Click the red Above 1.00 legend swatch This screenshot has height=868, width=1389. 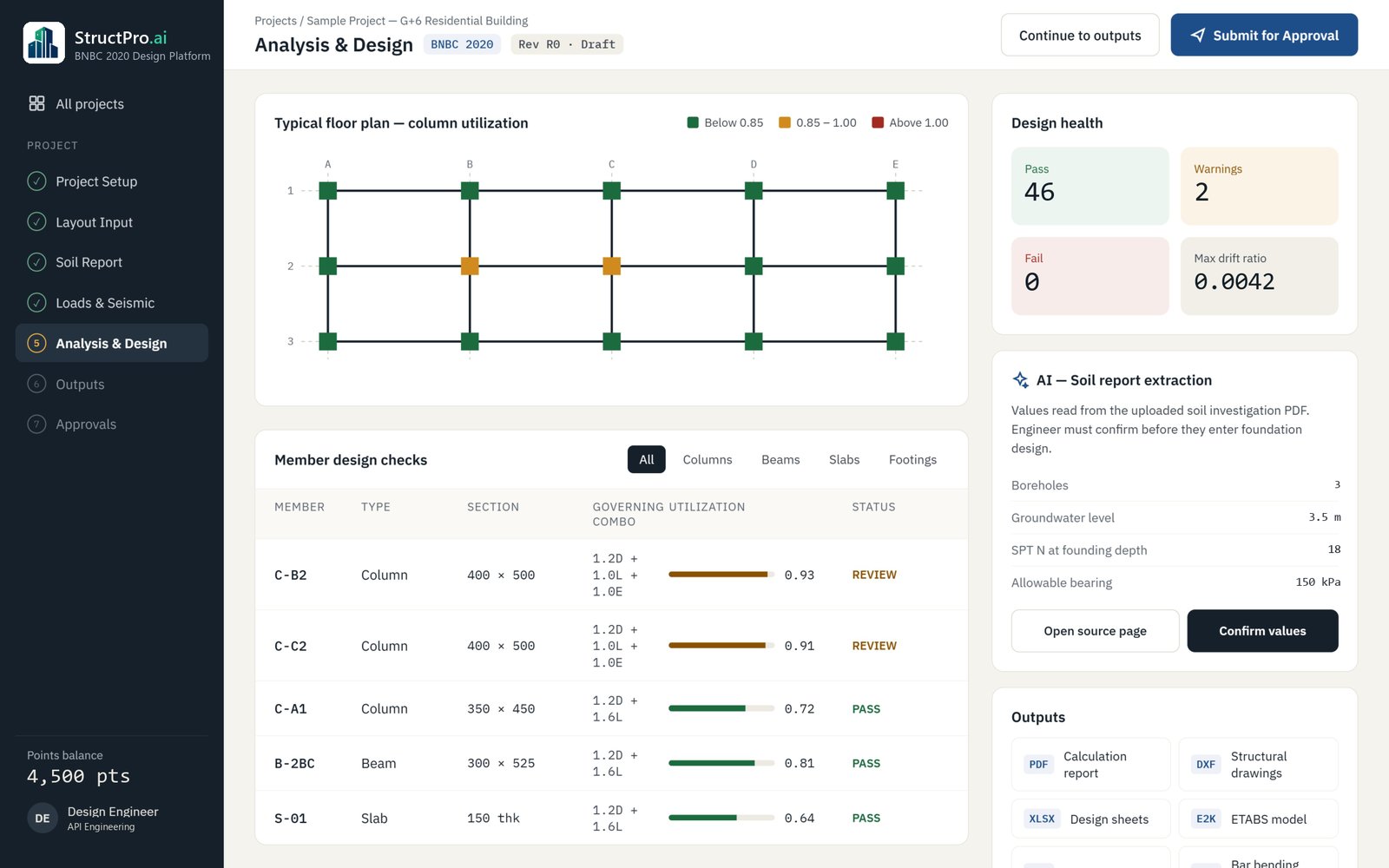[x=878, y=123]
